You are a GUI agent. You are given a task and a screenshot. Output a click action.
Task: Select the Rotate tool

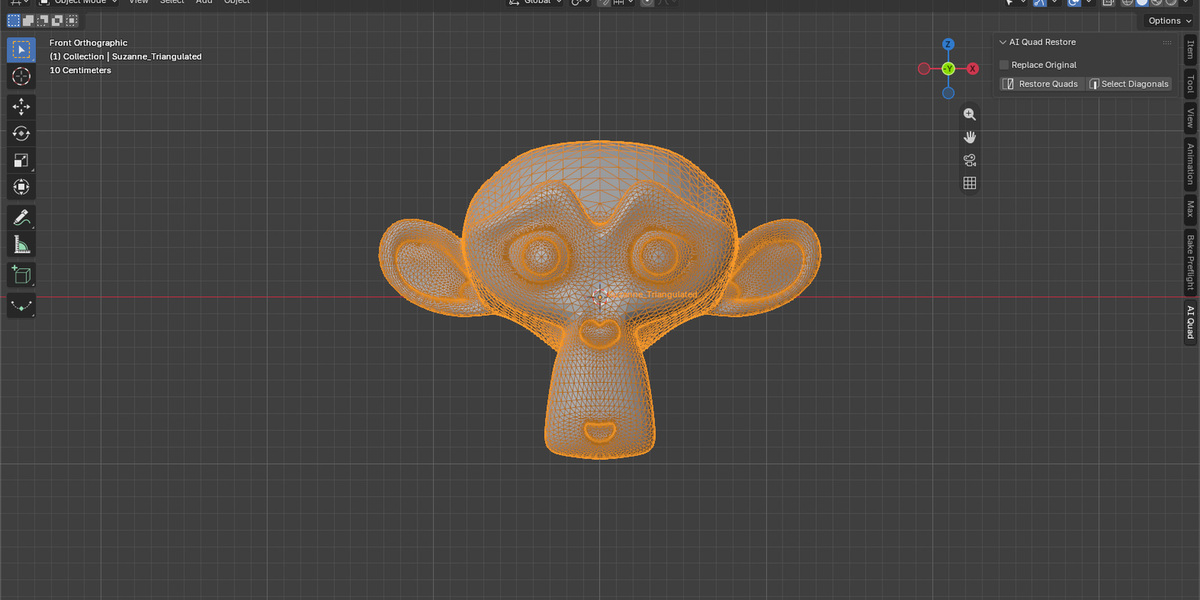[x=21, y=133]
